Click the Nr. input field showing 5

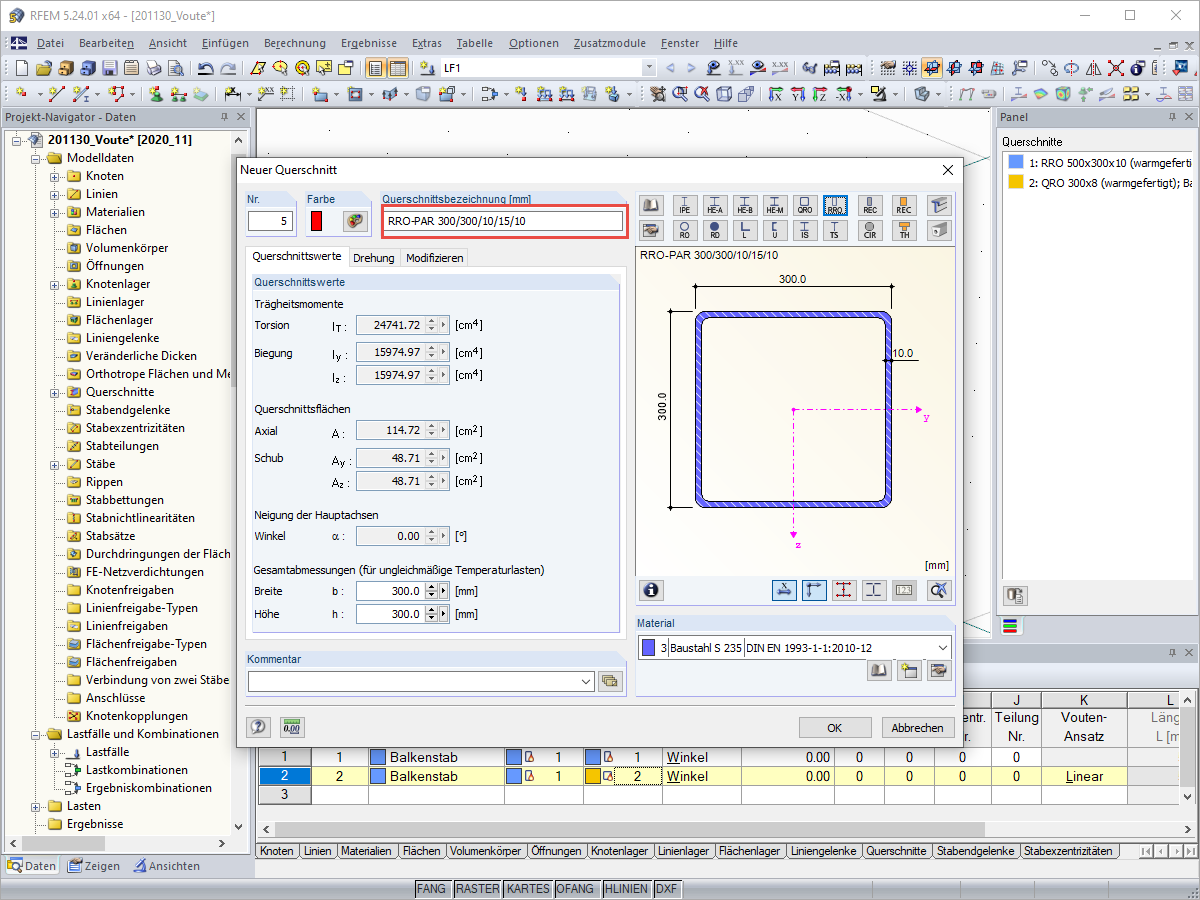pos(271,221)
